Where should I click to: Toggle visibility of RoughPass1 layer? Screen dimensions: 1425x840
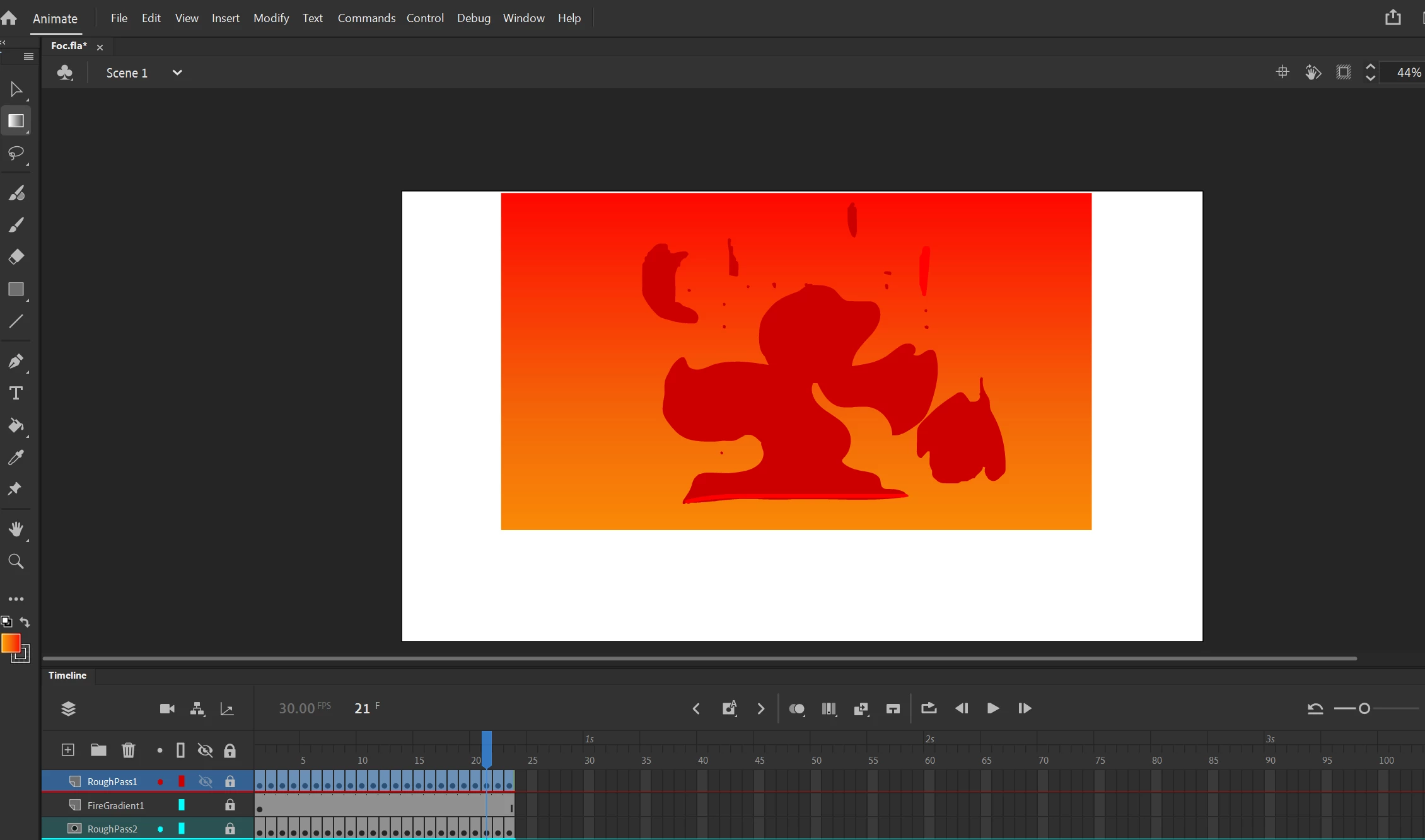(205, 781)
